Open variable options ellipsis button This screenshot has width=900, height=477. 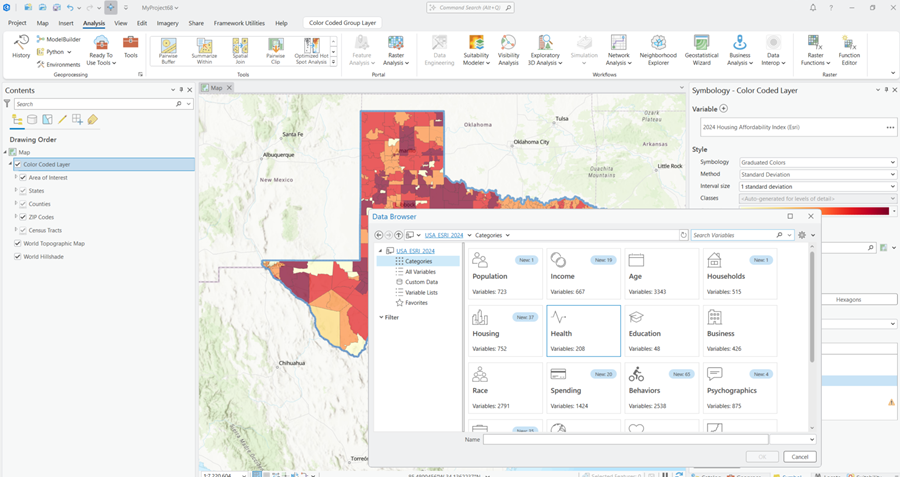[890, 127]
